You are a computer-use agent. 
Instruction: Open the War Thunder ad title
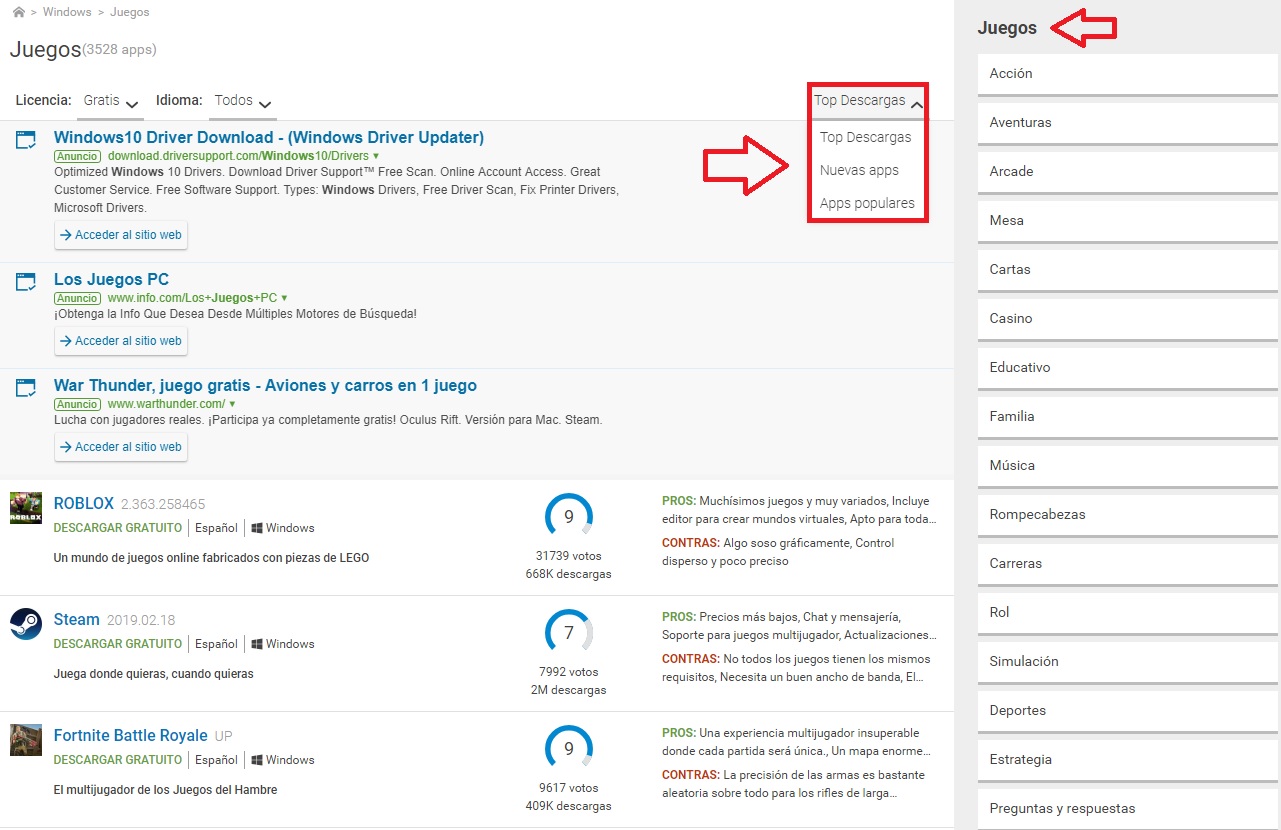tap(265, 385)
